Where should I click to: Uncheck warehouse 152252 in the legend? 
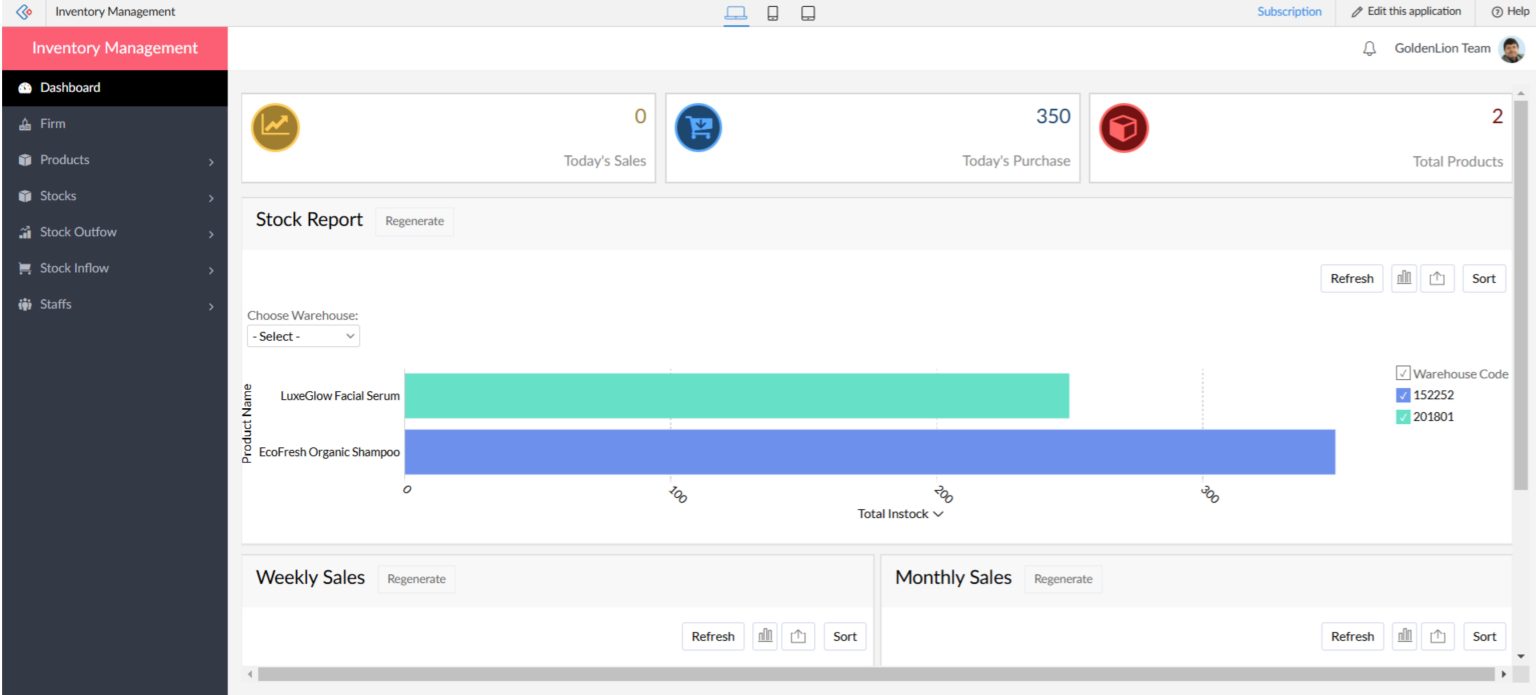1402,394
